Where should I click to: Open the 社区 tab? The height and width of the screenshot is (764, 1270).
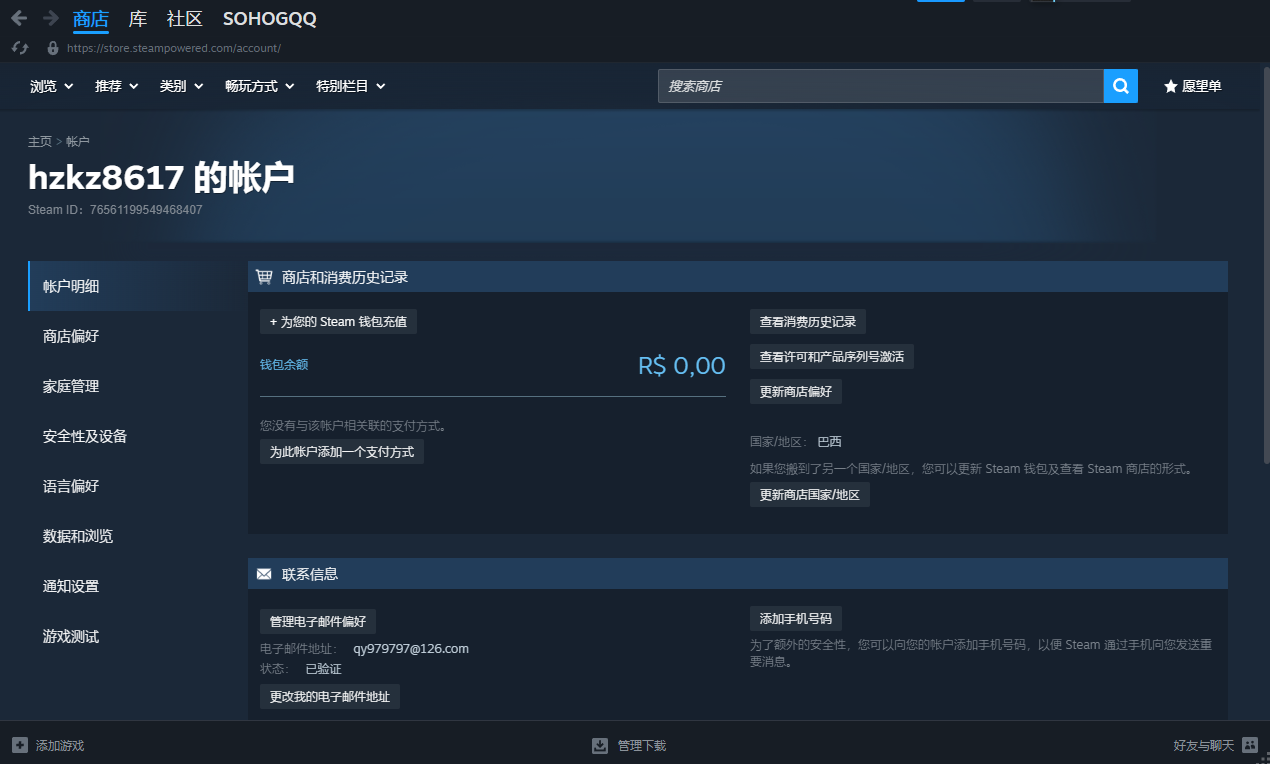[x=185, y=18]
